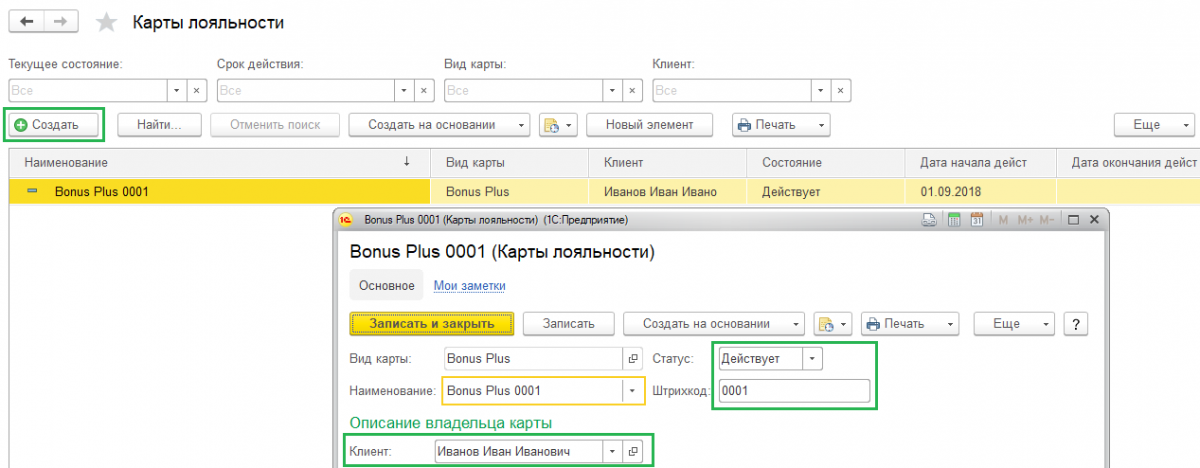Open the Еще menu in main toolbar

point(1154,125)
